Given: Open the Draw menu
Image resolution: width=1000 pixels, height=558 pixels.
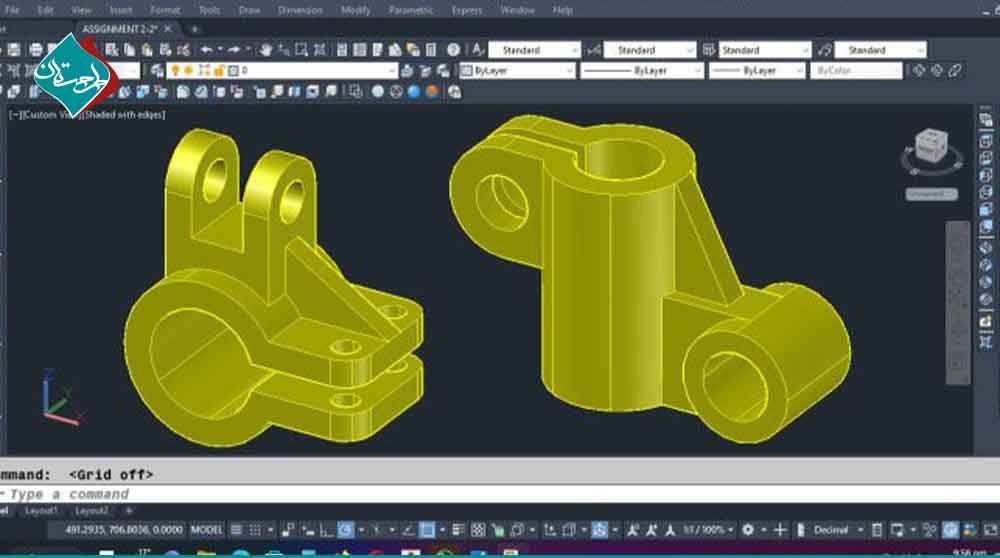Looking at the screenshot, I should [x=249, y=10].
